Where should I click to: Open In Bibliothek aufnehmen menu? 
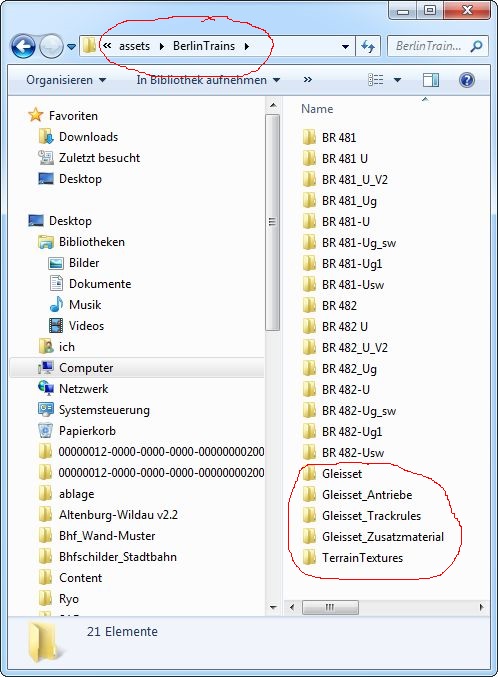coord(208,80)
